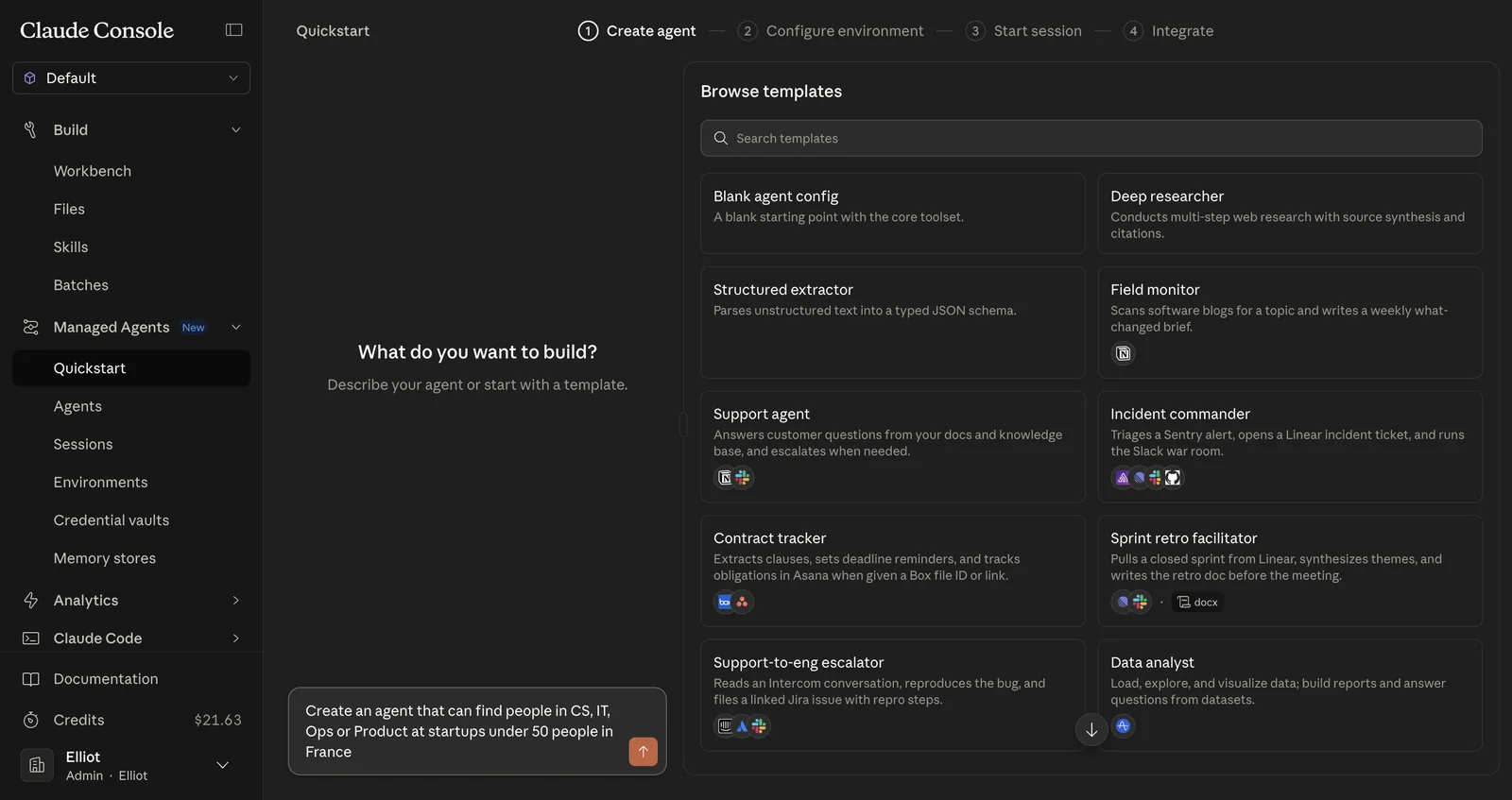Click the Asana icon on Contract tracker card
The image size is (1512, 800).
click(743, 602)
